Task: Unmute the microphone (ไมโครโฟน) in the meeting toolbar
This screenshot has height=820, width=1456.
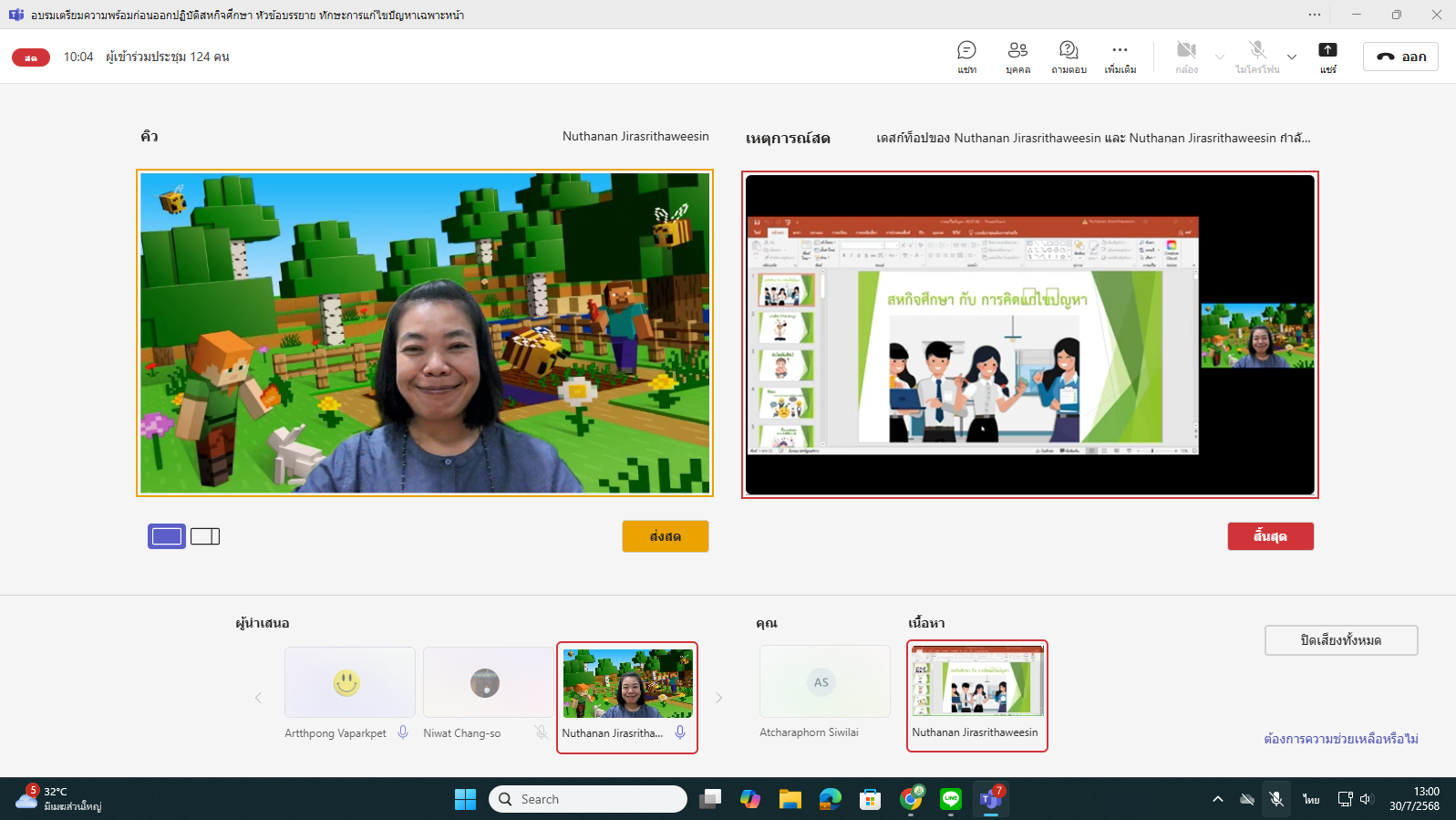Action: [1257, 57]
